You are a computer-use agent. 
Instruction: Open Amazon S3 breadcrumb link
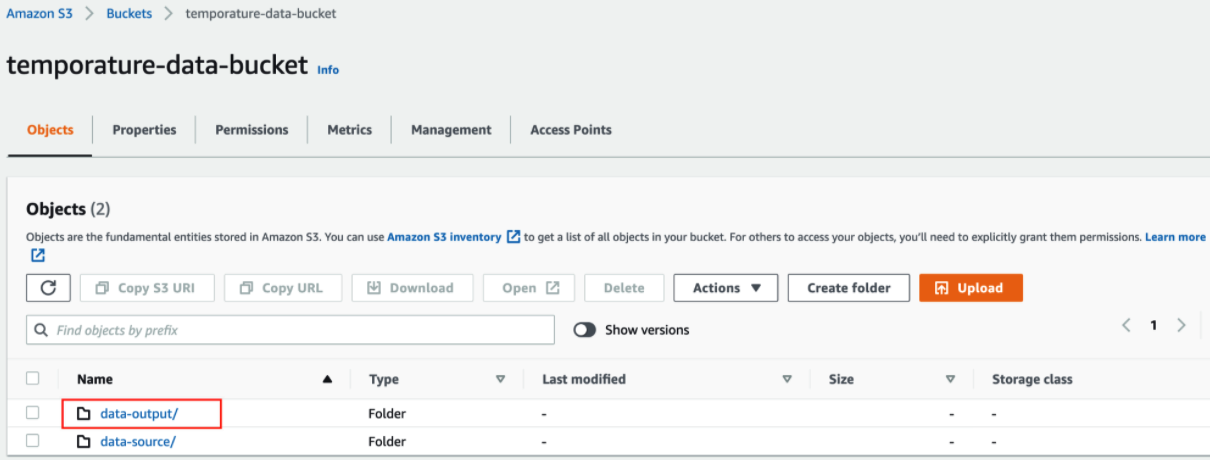coord(39,14)
